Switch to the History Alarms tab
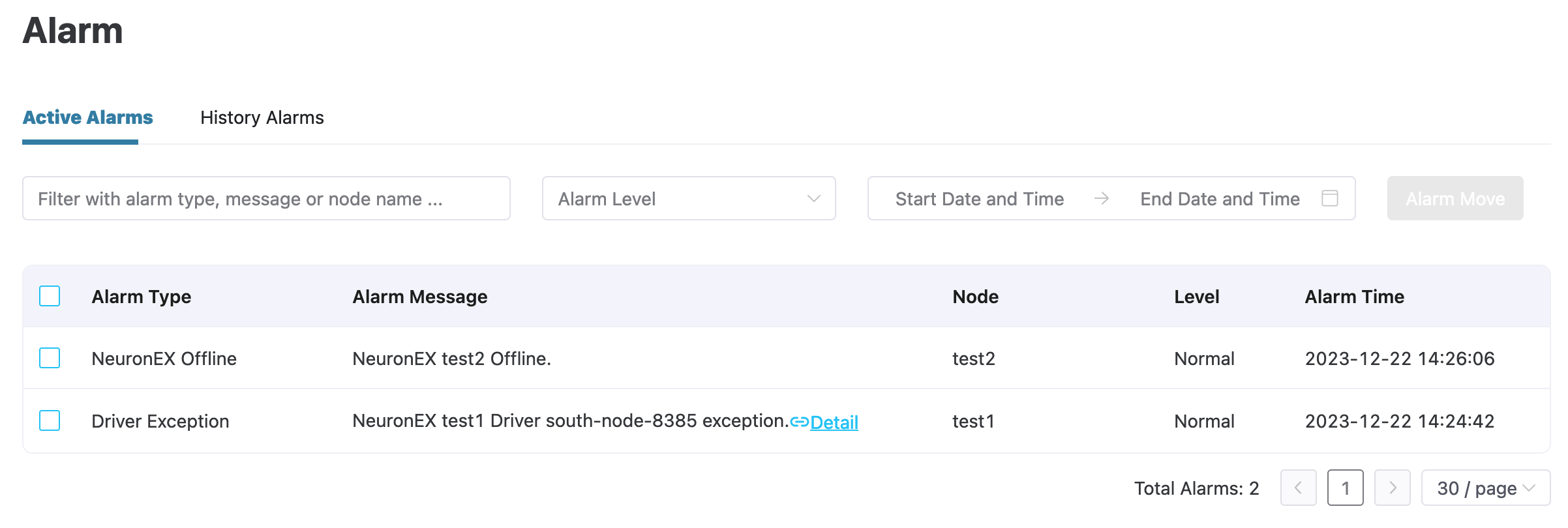The width and height of the screenshot is (1568, 528). (262, 117)
